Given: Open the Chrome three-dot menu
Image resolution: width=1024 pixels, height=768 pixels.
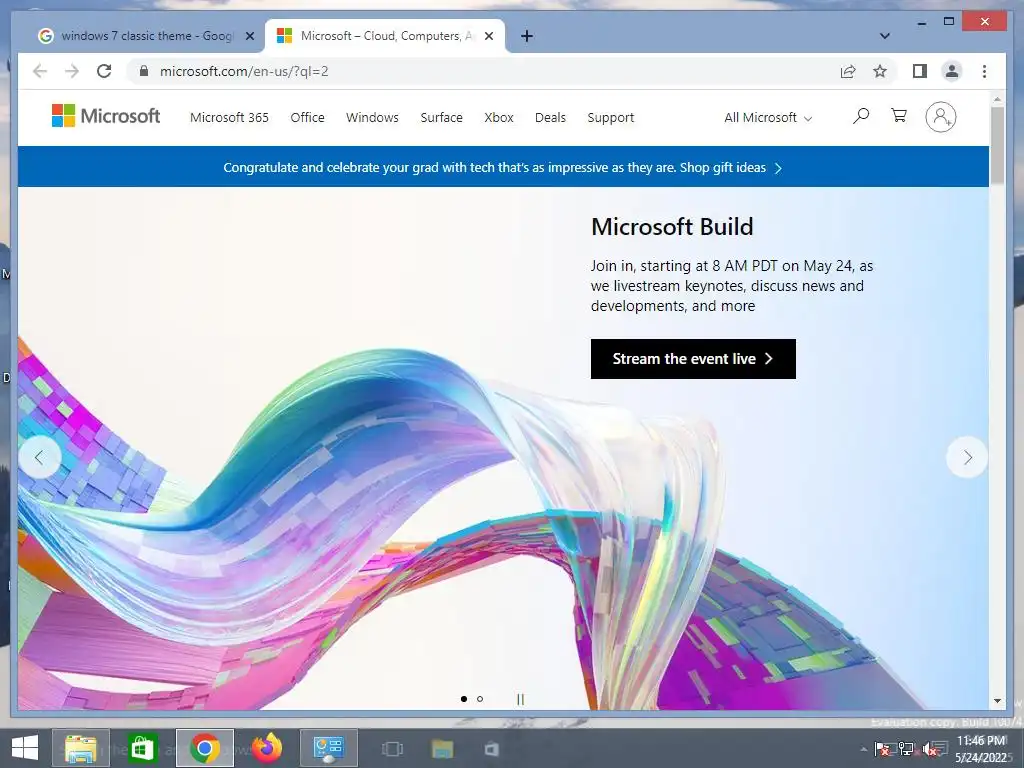Looking at the screenshot, I should point(984,71).
